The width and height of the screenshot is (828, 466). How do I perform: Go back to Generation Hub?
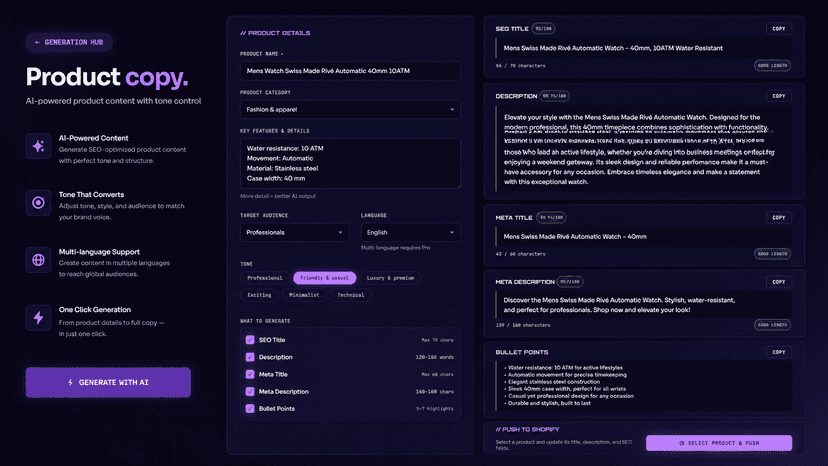(69, 42)
